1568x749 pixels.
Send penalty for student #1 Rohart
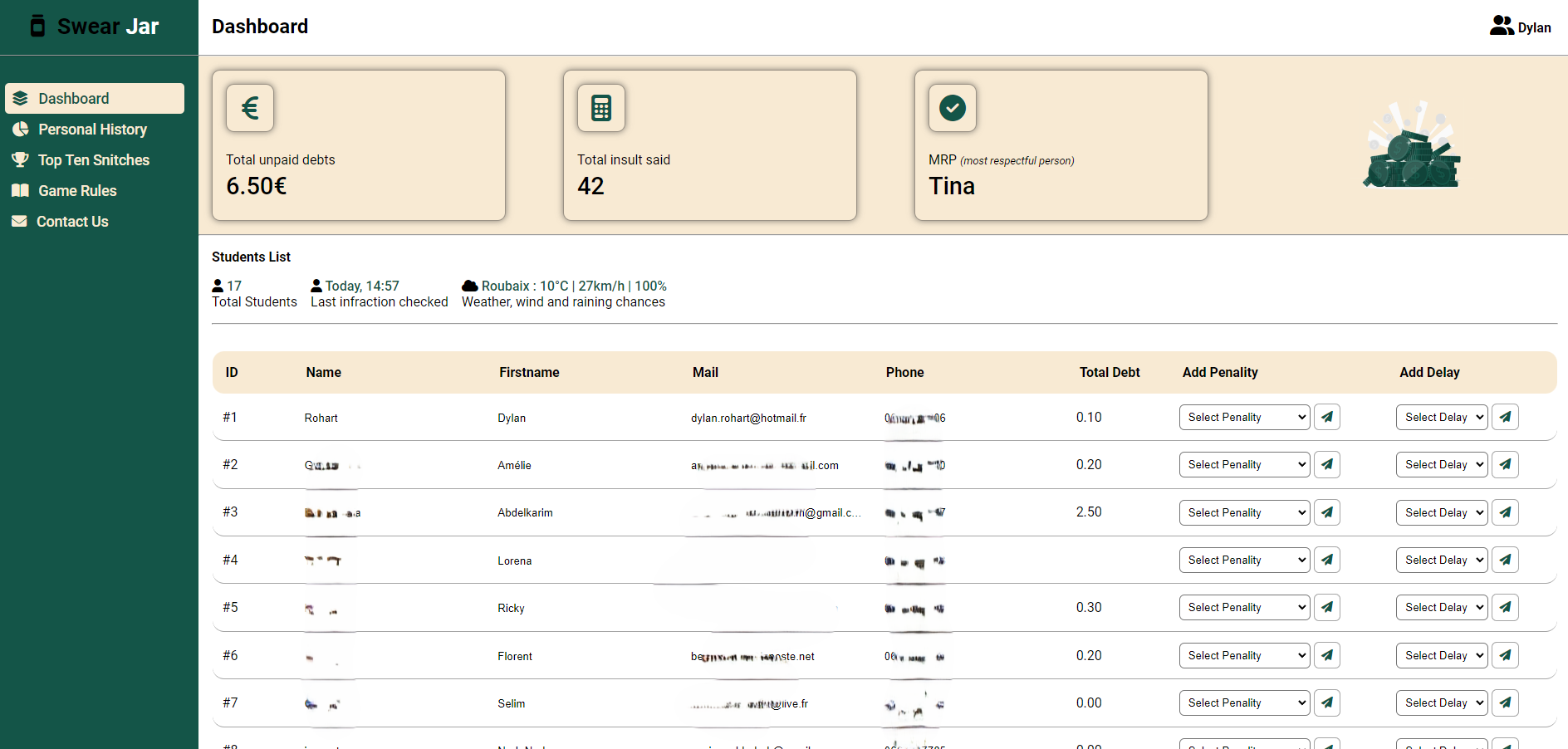[x=1326, y=417]
